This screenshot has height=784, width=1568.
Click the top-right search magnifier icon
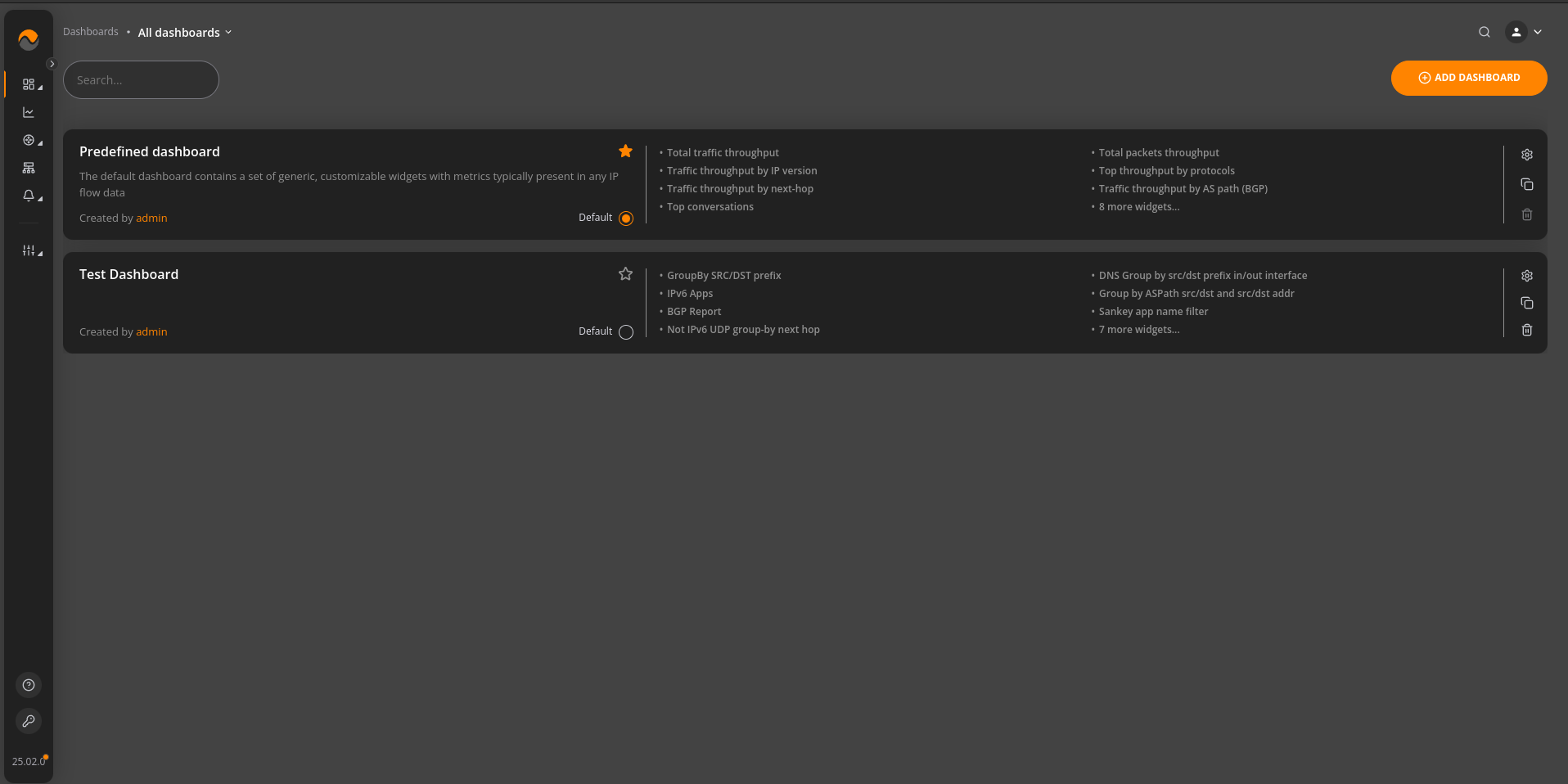pos(1485,33)
